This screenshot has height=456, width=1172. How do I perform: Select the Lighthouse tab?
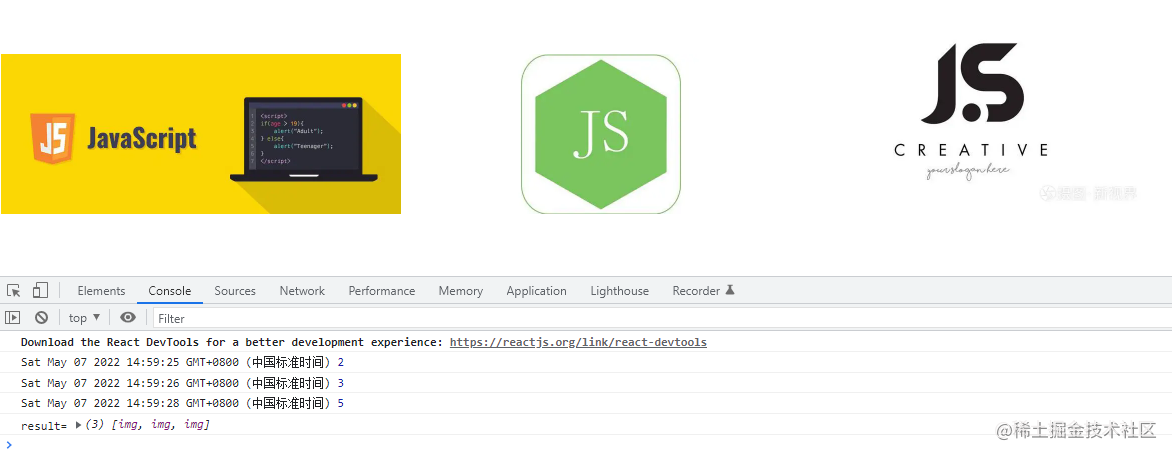[x=620, y=291]
